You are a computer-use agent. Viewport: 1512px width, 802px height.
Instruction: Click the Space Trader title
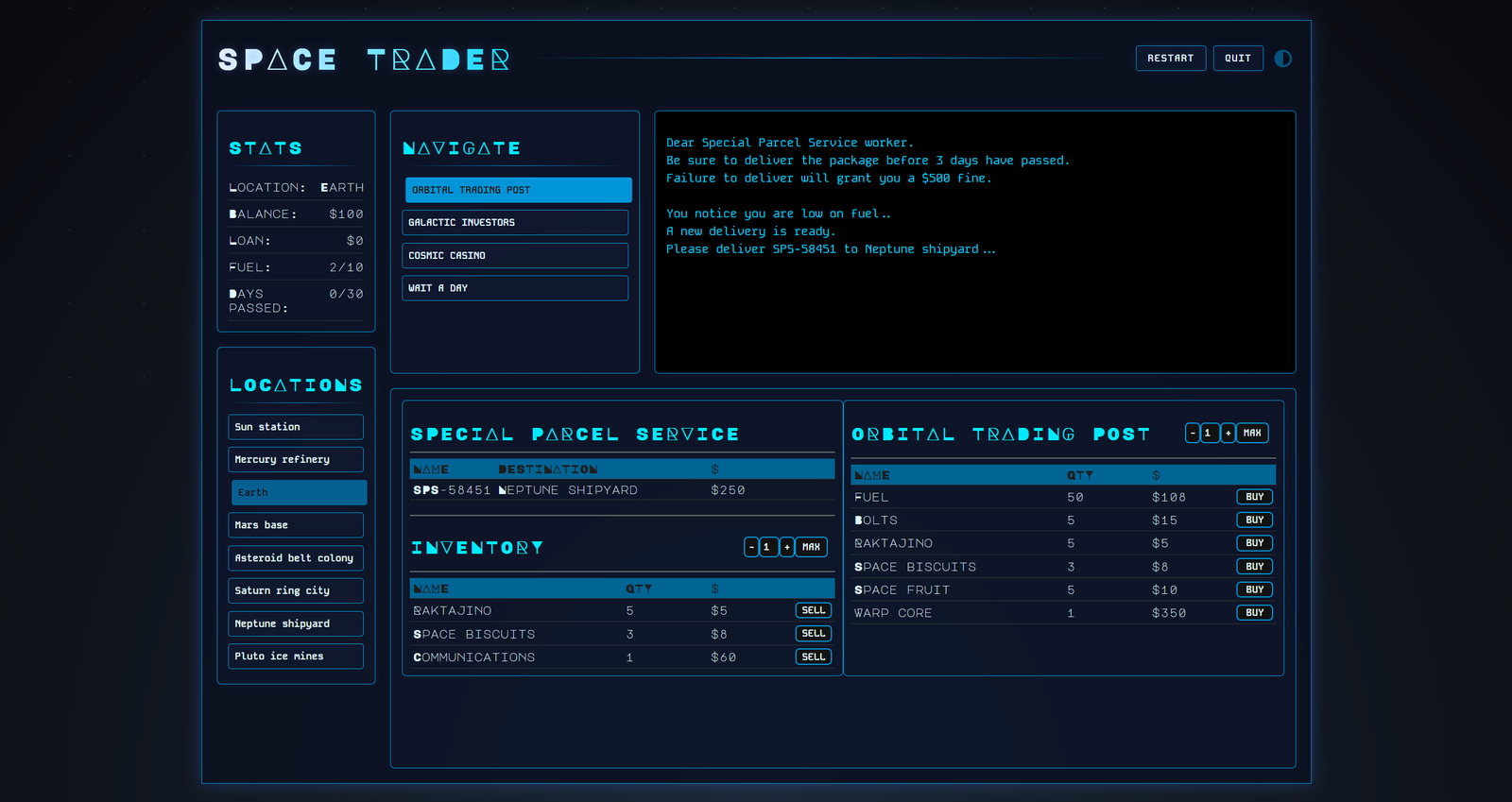coord(364,60)
